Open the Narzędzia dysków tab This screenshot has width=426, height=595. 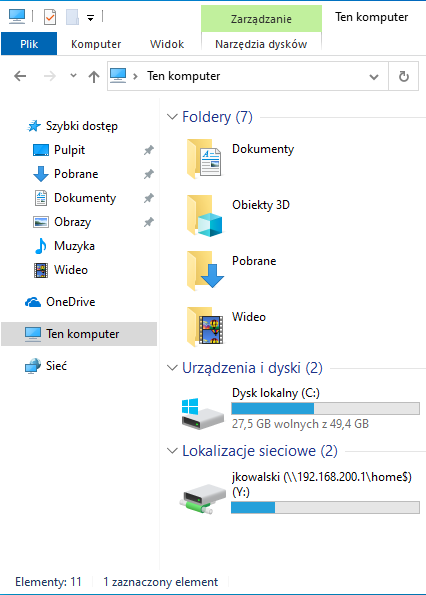(x=261, y=44)
